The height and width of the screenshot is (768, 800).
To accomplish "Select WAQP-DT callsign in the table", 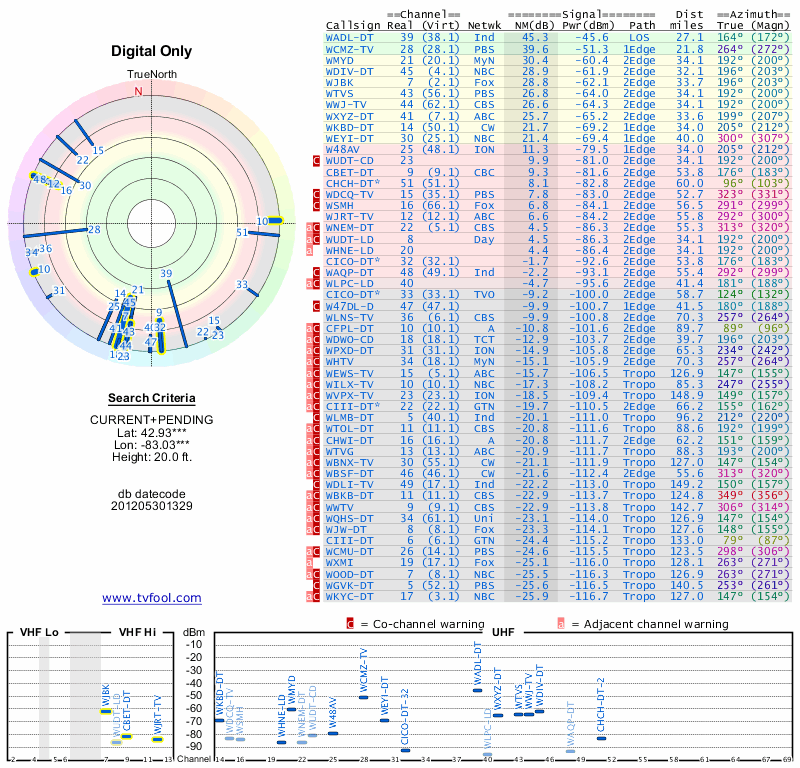I will 349,272.
